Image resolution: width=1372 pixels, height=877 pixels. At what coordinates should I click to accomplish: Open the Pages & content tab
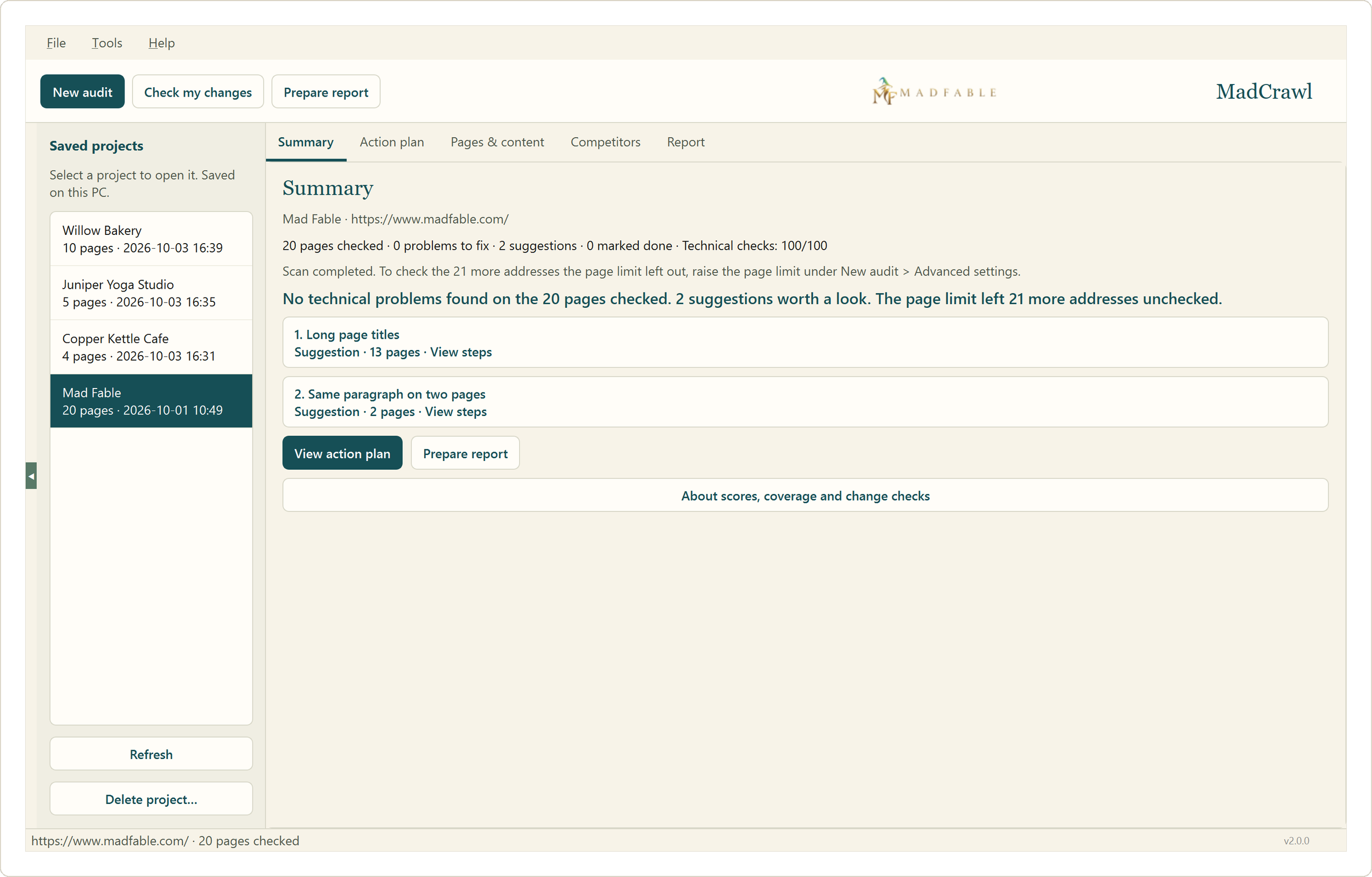[497, 142]
